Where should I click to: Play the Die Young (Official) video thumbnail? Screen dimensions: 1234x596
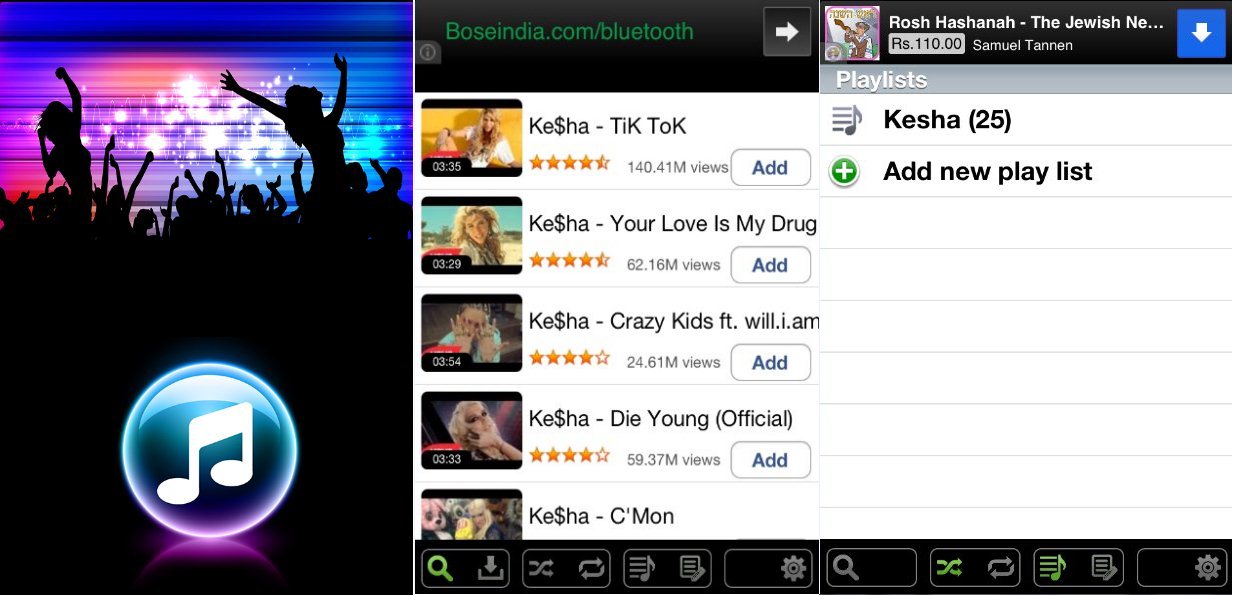click(x=471, y=430)
